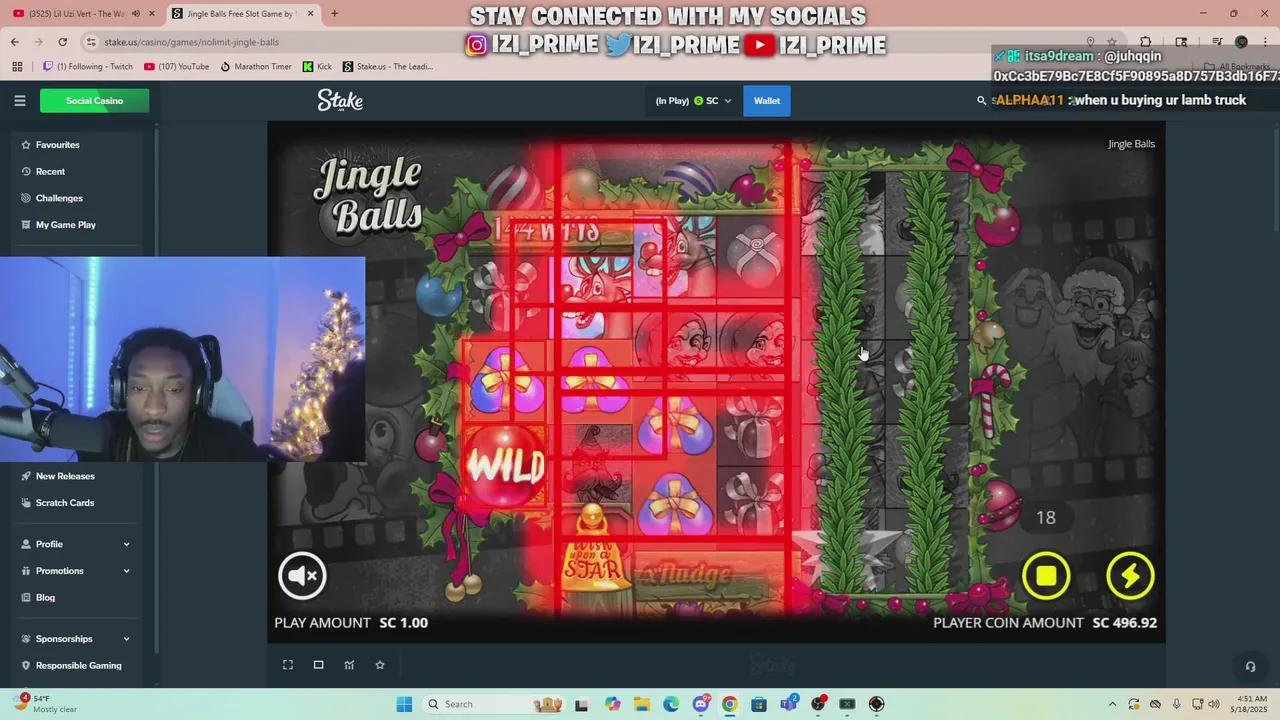
Task: Show hidden system tray icons chevron
Action: click(x=1112, y=704)
